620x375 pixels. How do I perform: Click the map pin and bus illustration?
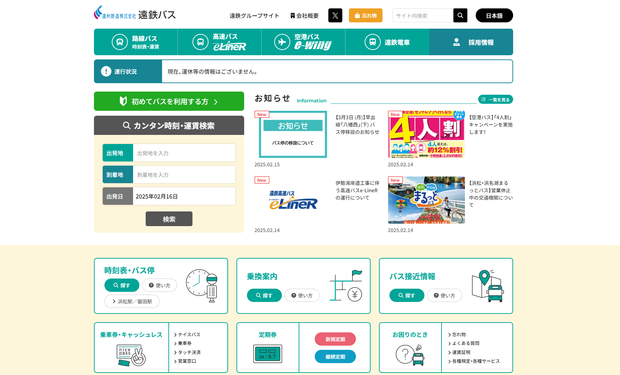(x=488, y=286)
